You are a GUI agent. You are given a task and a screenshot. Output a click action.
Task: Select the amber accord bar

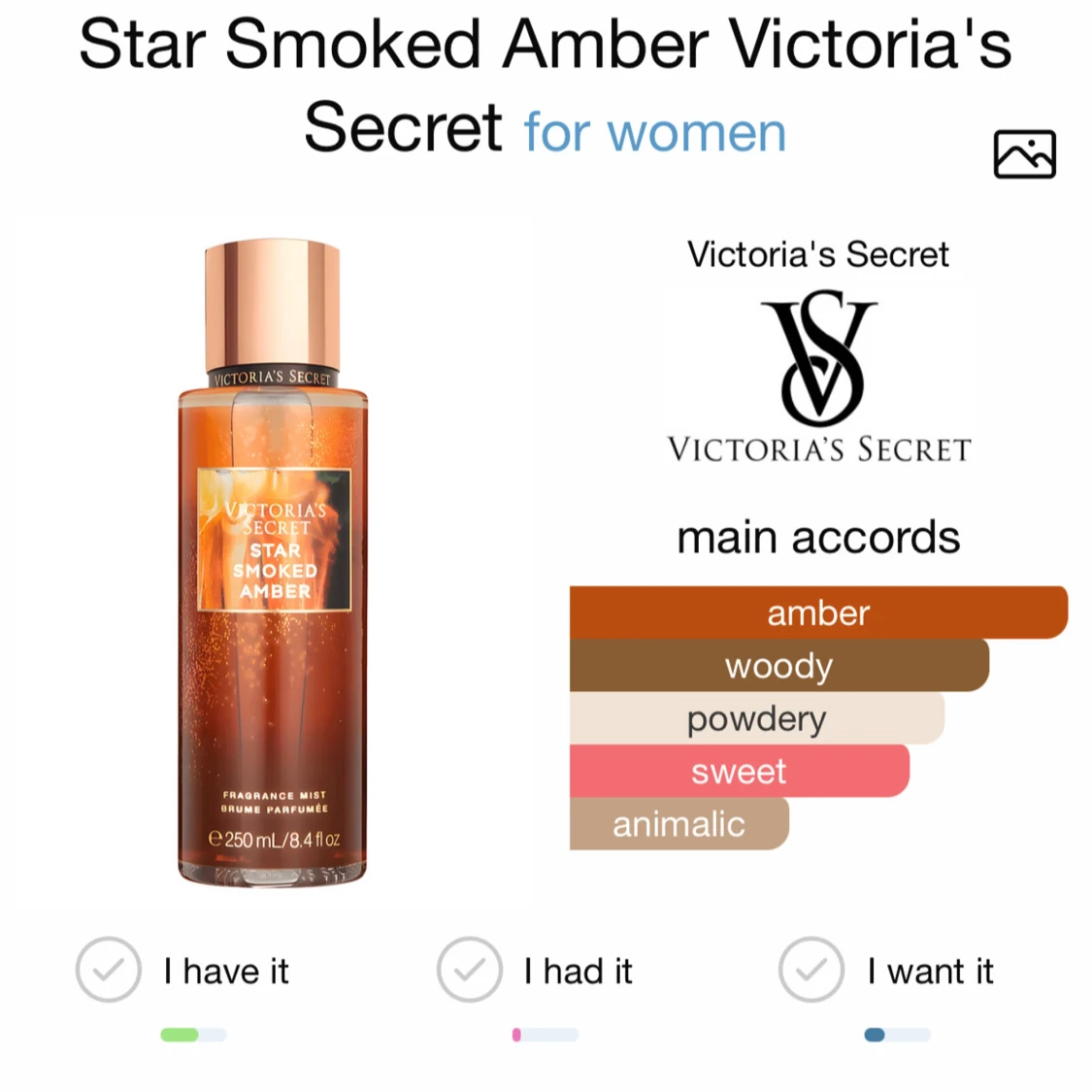(x=818, y=612)
